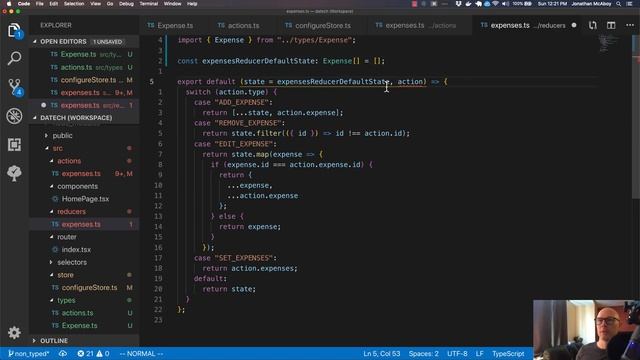
Task: Click the errors and warnings count in status bar
Action: pyautogui.click(x=93, y=353)
